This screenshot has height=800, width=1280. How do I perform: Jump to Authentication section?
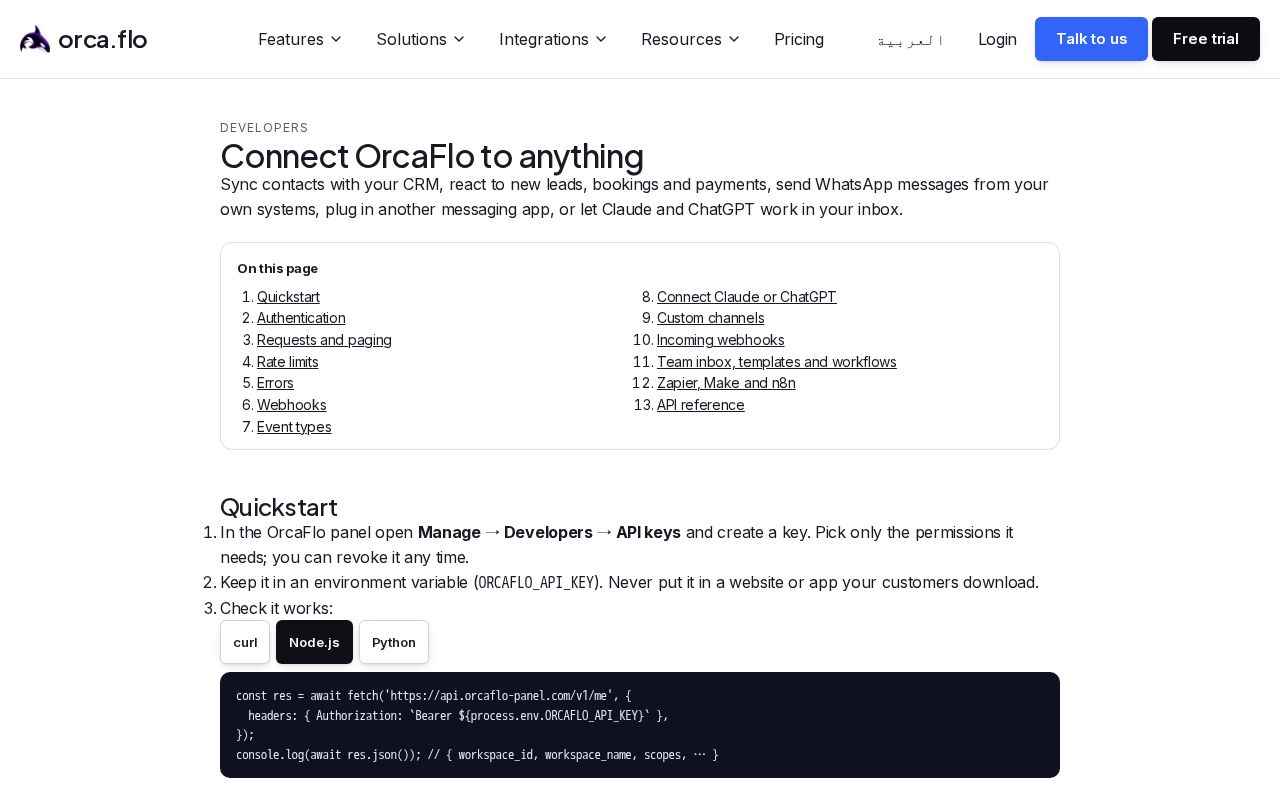[301, 318]
